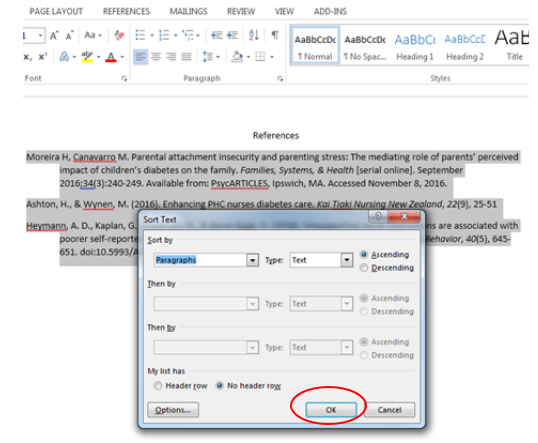
Task: Apply the yellow text highlight color
Action: coord(87,57)
